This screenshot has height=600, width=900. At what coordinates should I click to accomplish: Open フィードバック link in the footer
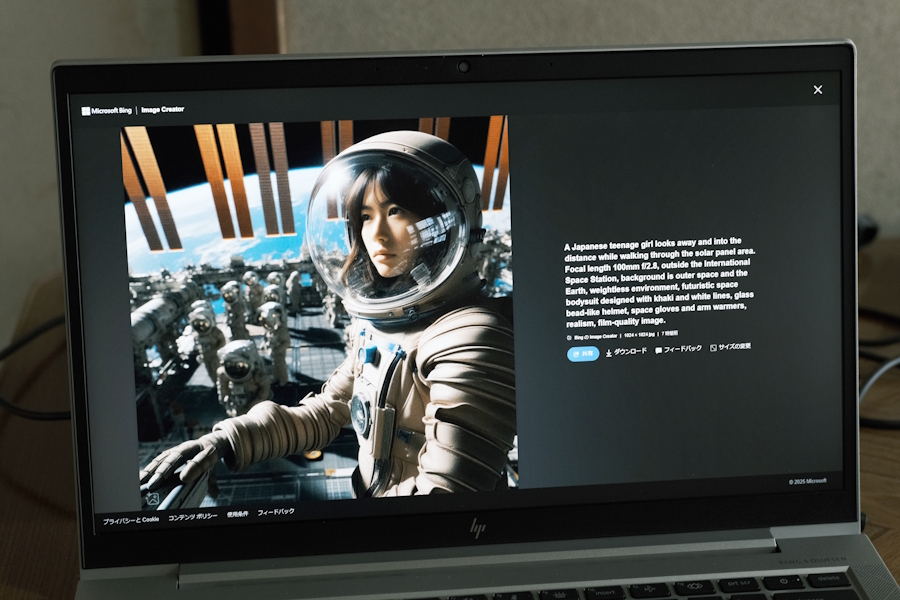pyautogui.click(x=276, y=512)
